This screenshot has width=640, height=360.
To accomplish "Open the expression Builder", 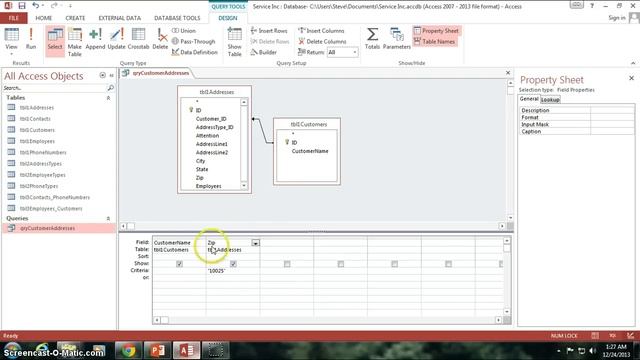I will pyautogui.click(x=264, y=52).
